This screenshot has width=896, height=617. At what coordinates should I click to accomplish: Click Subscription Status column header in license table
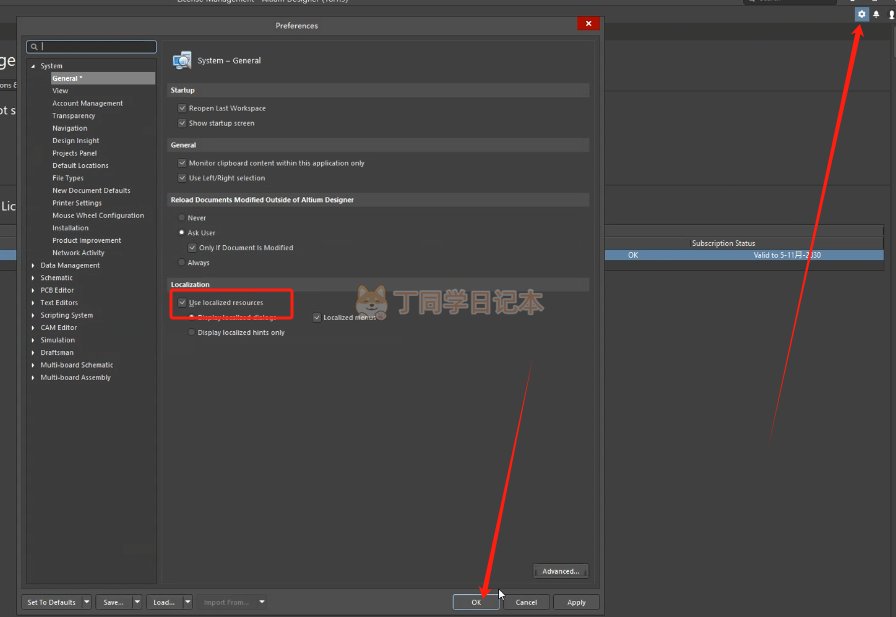click(x=723, y=243)
